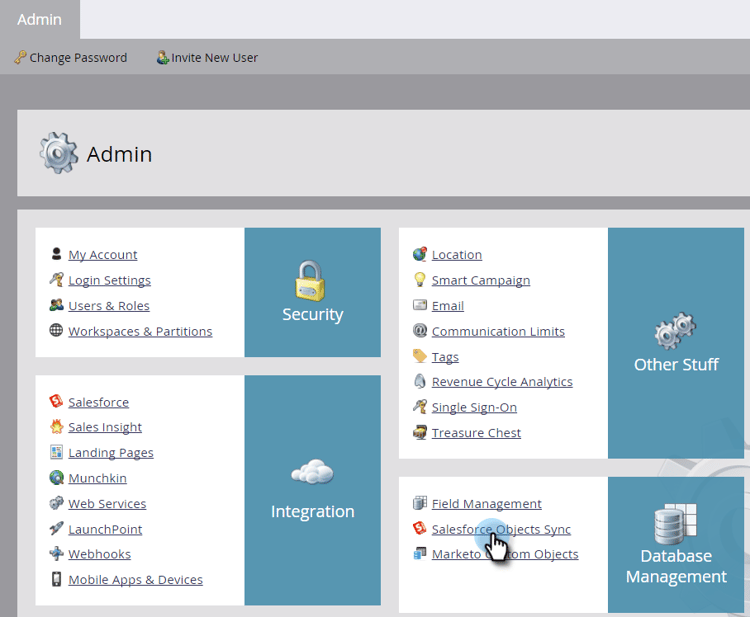The image size is (750, 617).
Task: Click the Mobile Apps & Devices phone icon
Action: (x=56, y=579)
